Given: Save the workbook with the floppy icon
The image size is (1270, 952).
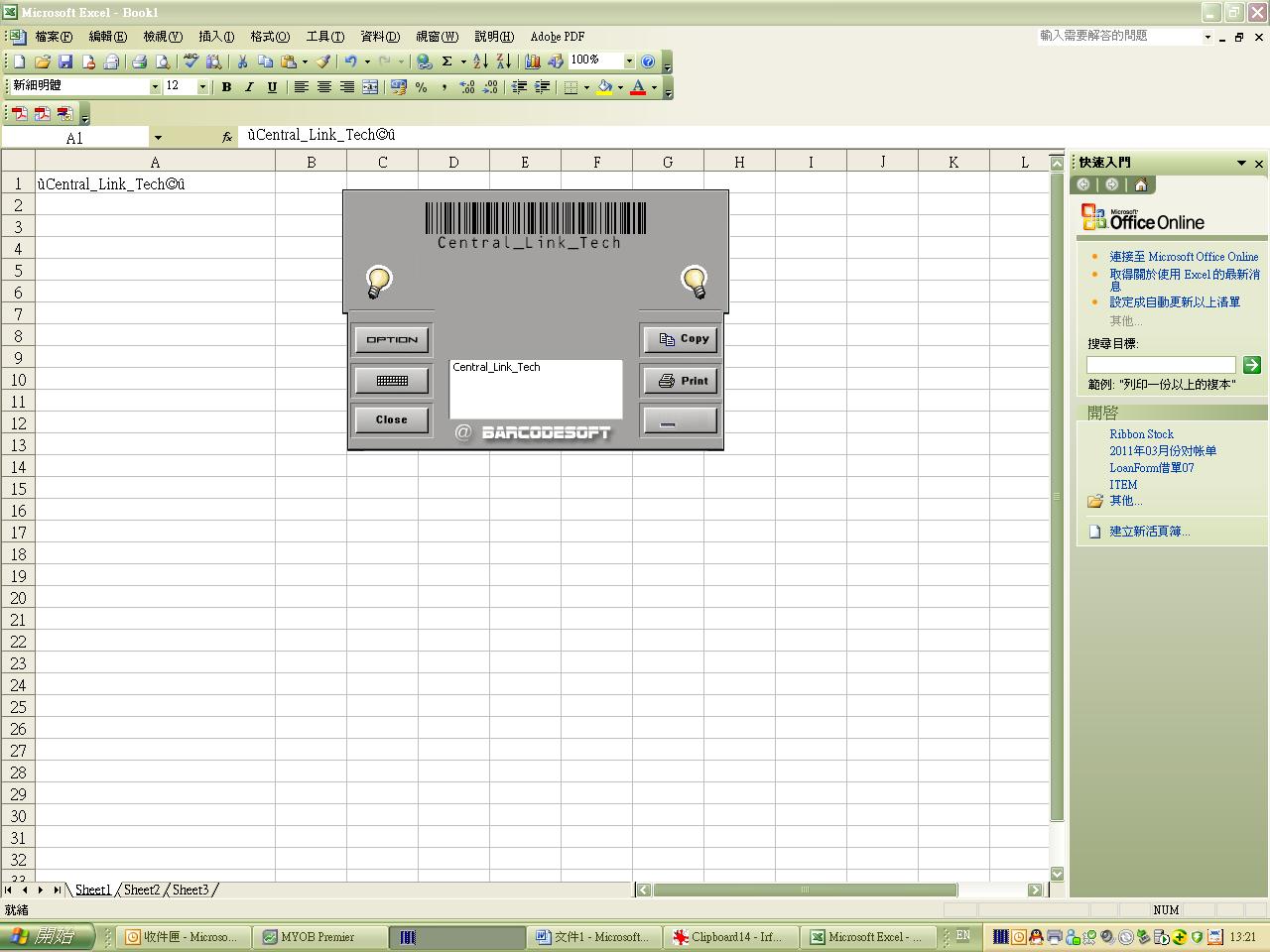Looking at the screenshot, I should tap(65, 61).
